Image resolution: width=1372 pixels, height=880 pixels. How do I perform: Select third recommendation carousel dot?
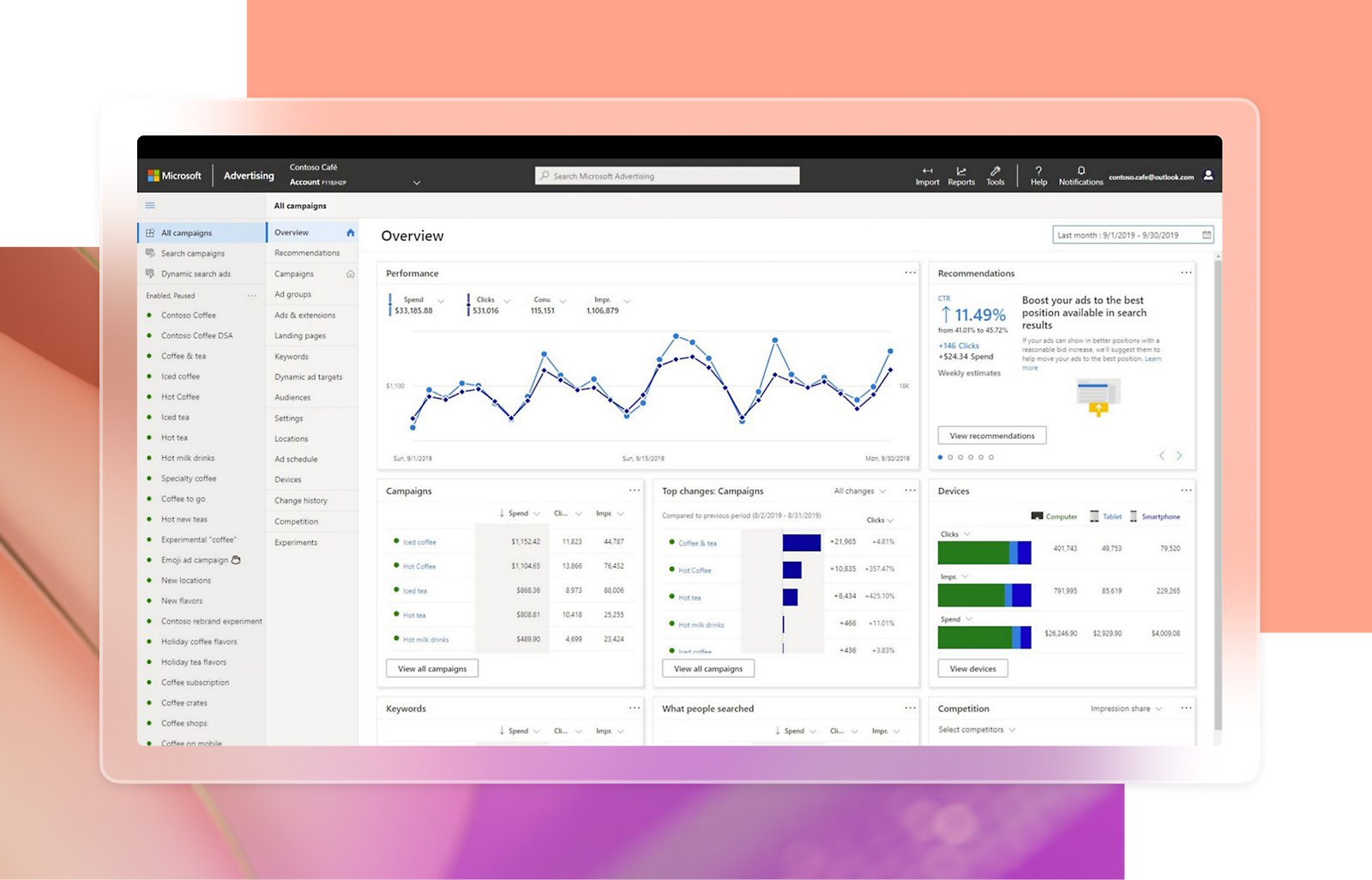pyautogui.click(x=960, y=457)
